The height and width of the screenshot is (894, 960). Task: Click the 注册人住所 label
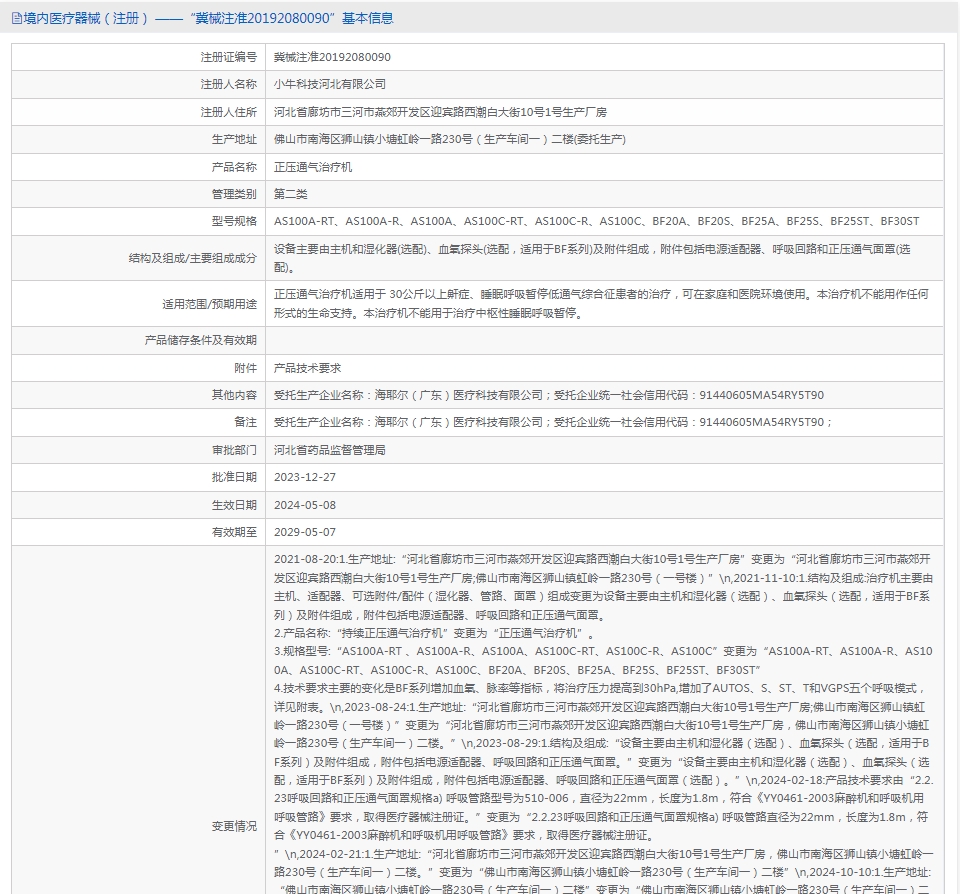pos(228,112)
